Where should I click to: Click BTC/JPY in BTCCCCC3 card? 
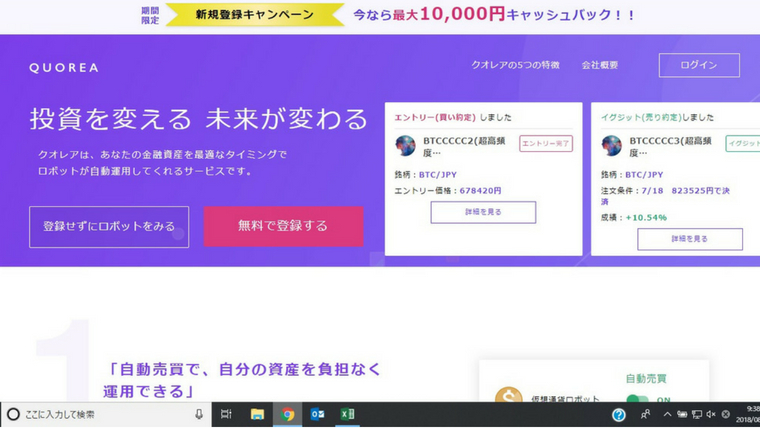pos(644,175)
